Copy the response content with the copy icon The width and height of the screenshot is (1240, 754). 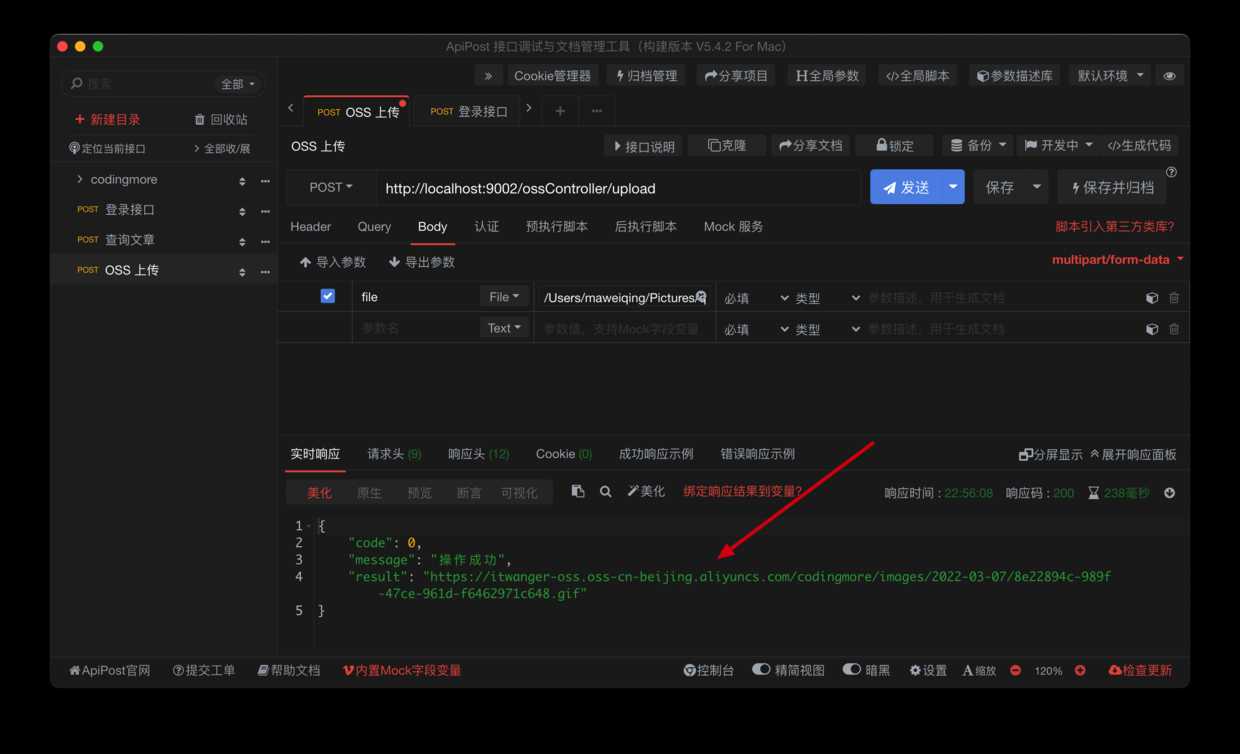click(x=578, y=491)
